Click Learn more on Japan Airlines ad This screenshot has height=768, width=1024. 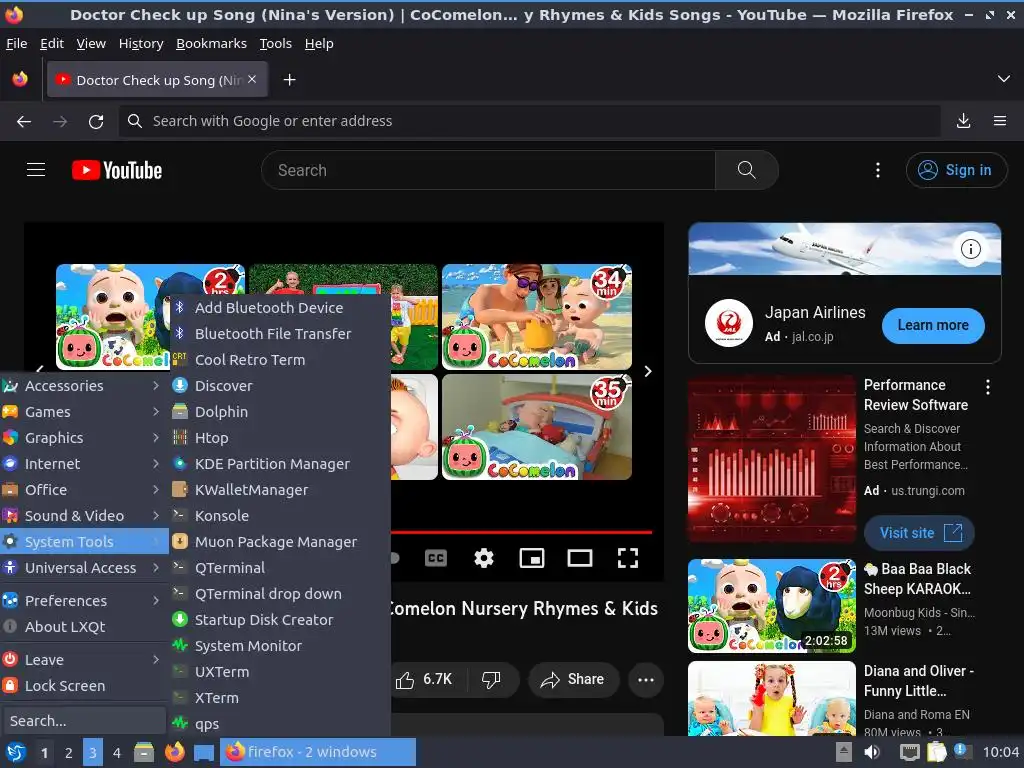click(x=933, y=325)
